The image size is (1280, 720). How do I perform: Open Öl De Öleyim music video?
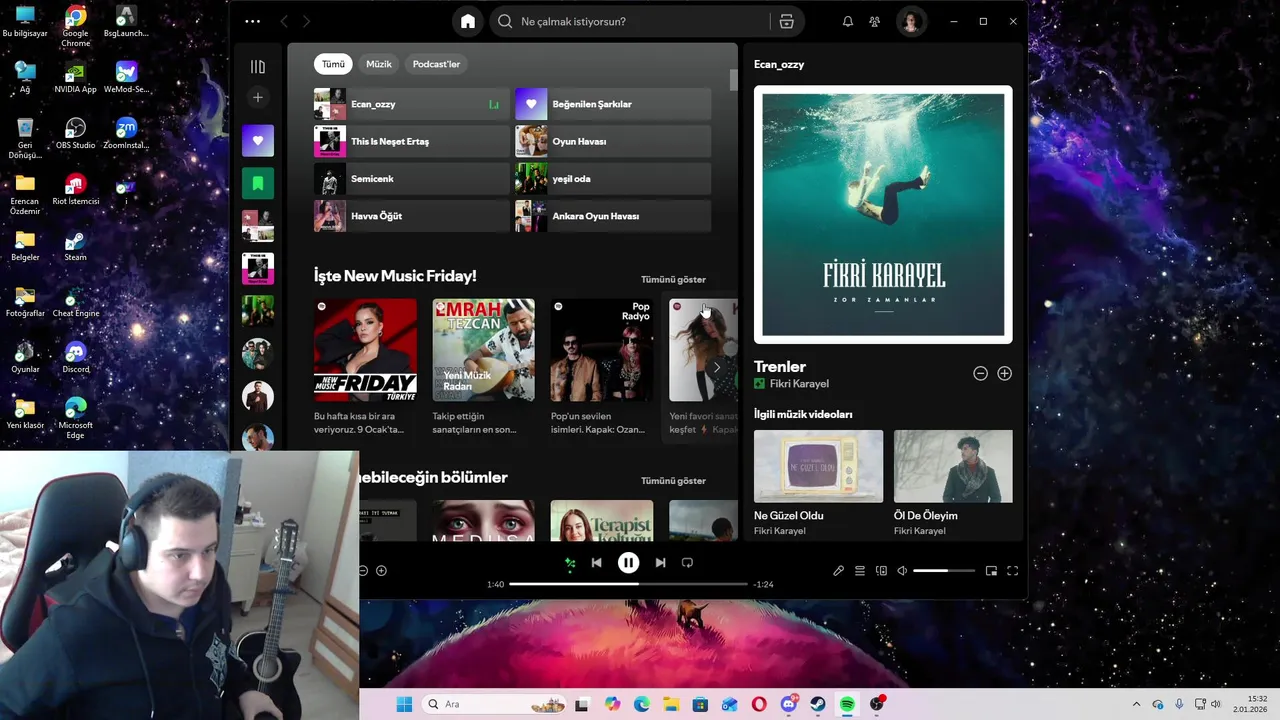953,483
